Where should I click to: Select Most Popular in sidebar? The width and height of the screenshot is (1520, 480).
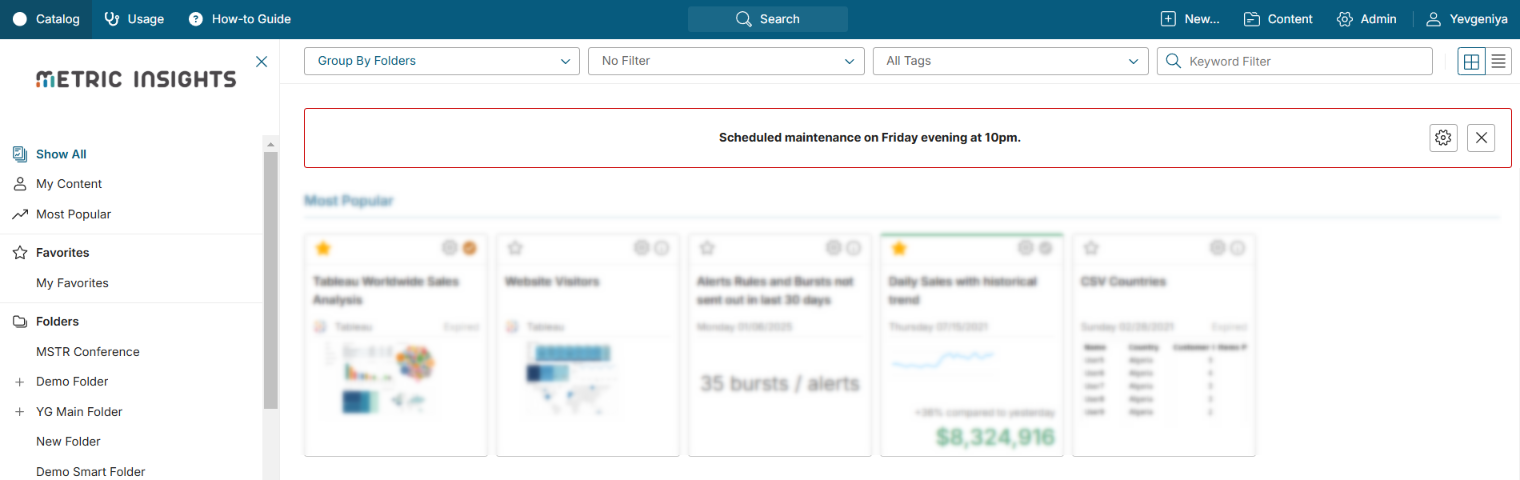click(x=73, y=214)
